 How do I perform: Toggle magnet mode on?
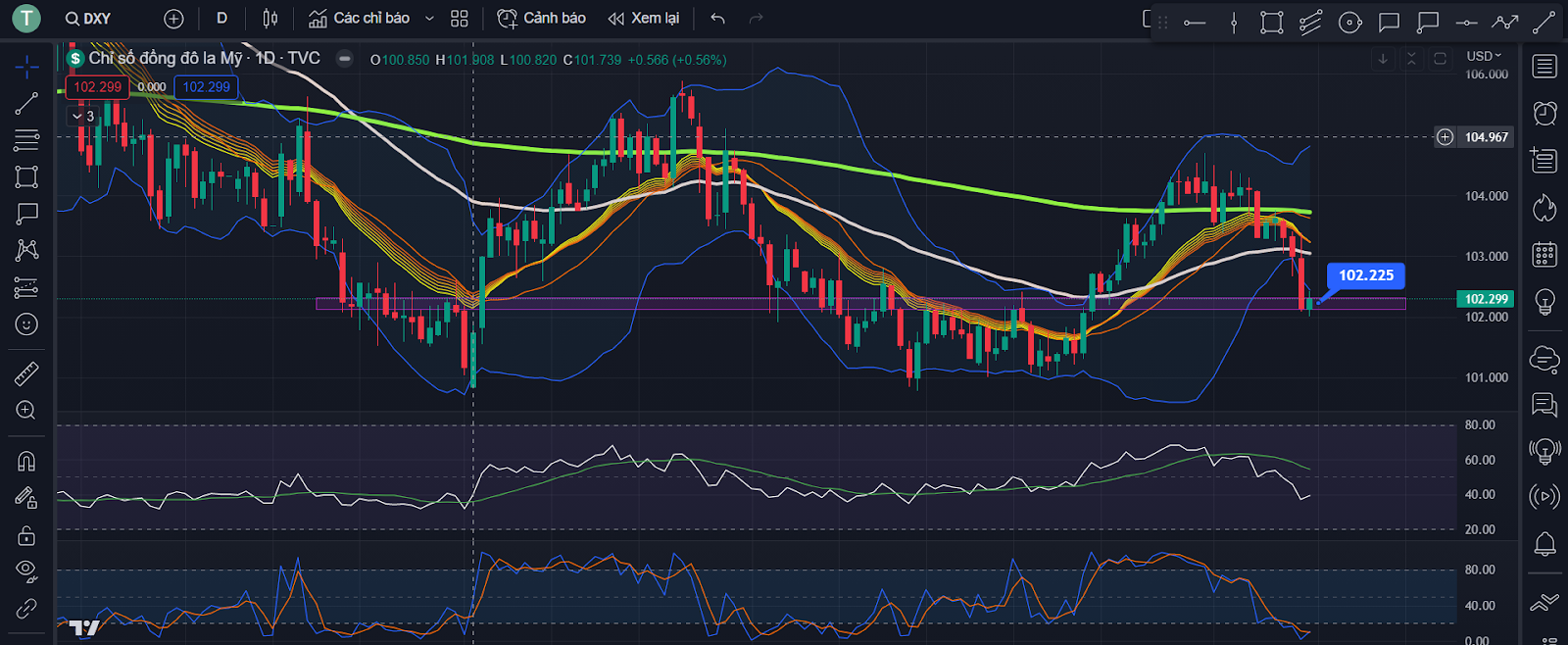[x=26, y=461]
